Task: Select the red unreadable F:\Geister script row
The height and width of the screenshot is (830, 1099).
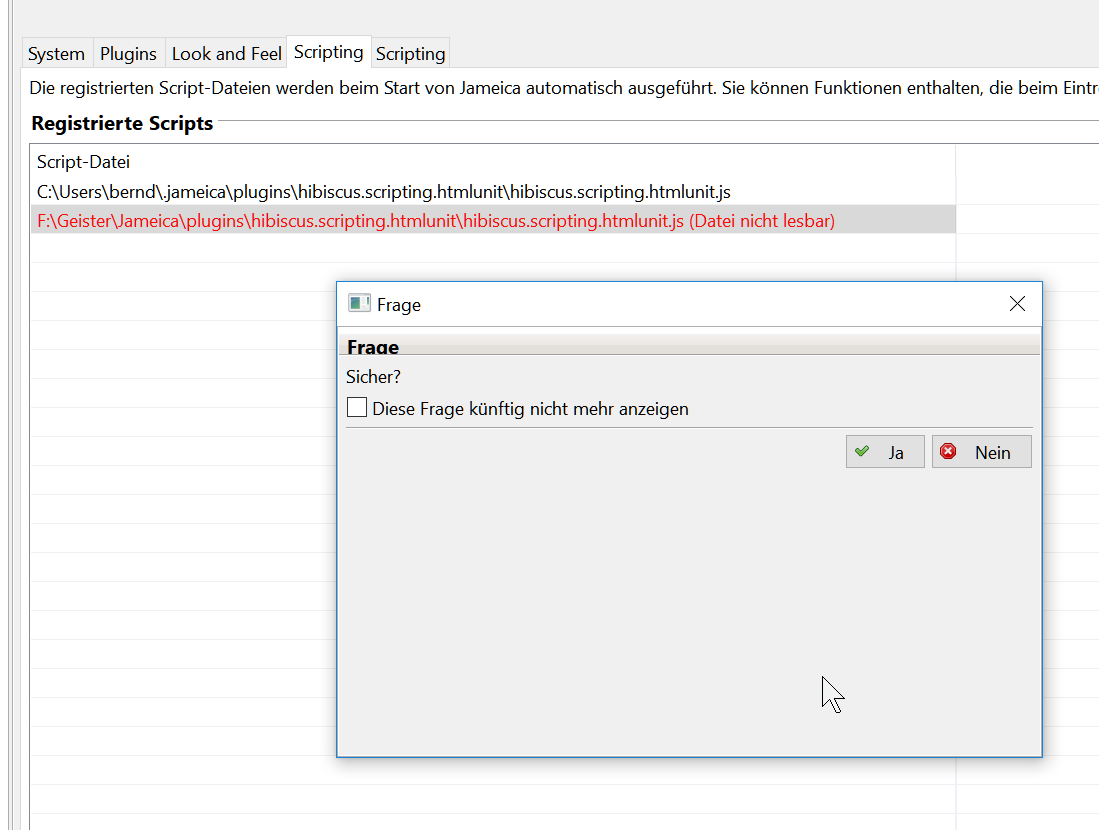Action: (435, 221)
